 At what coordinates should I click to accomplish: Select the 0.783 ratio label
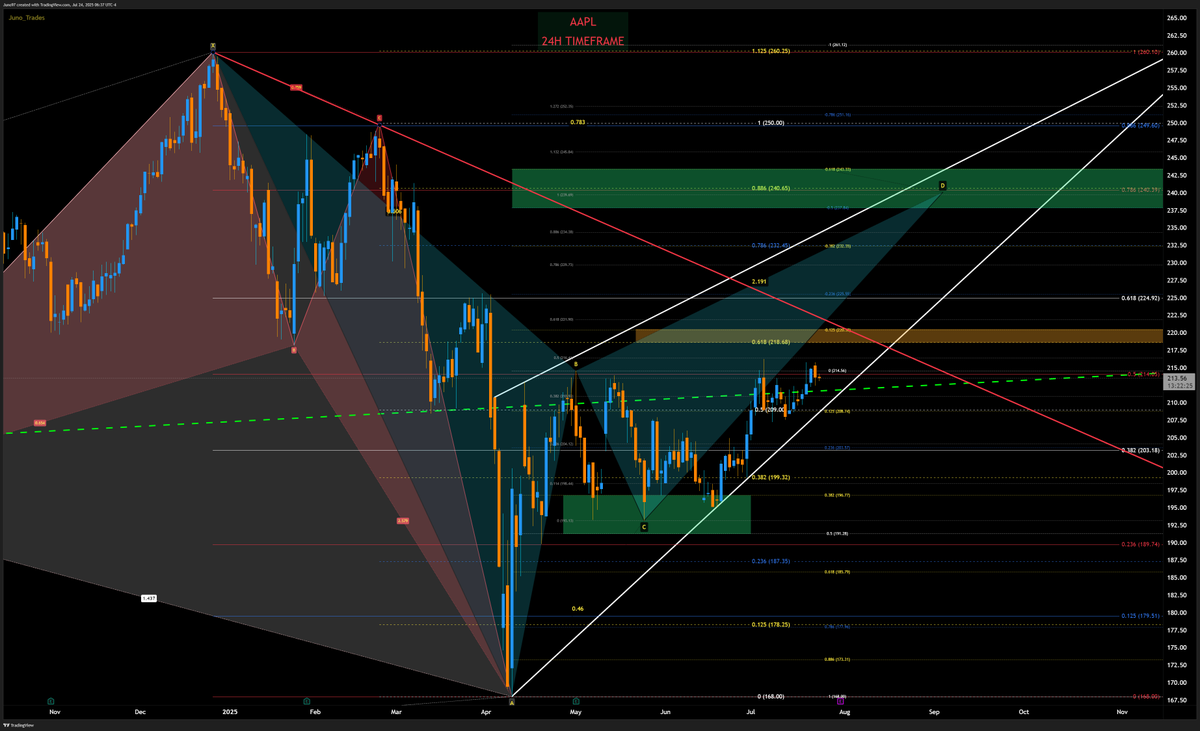click(577, 122)
